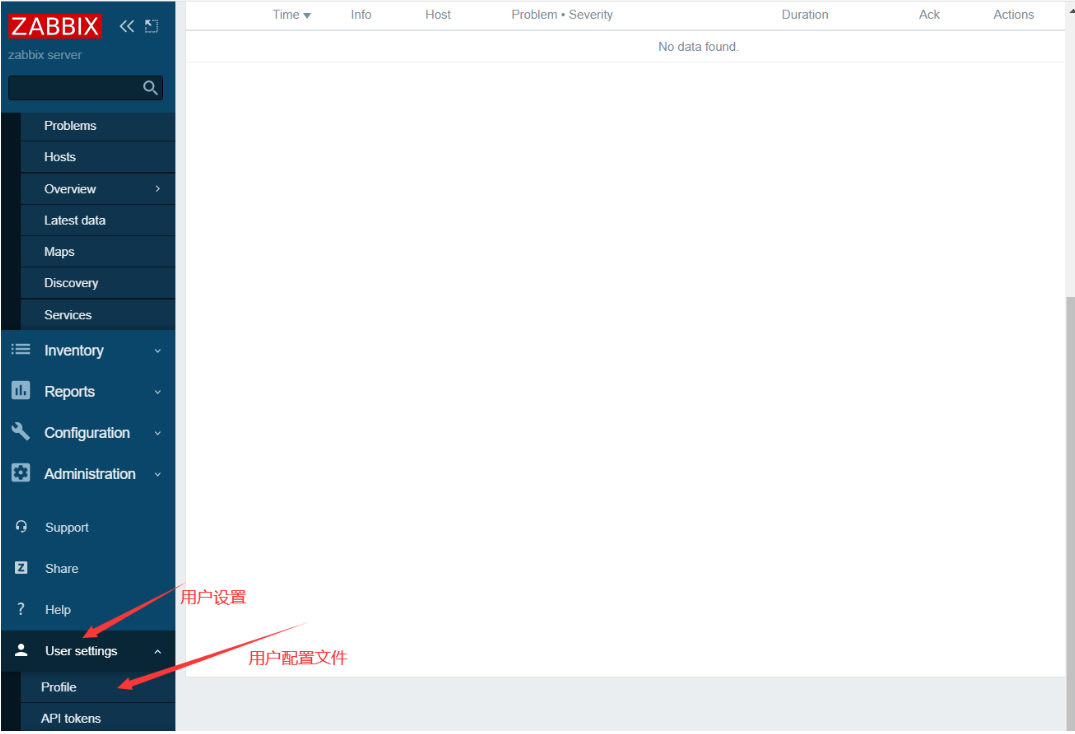This screenshot has width=1075, height=734.
Task: Click the Configuration chevron arrow
Action: (158, 433)
